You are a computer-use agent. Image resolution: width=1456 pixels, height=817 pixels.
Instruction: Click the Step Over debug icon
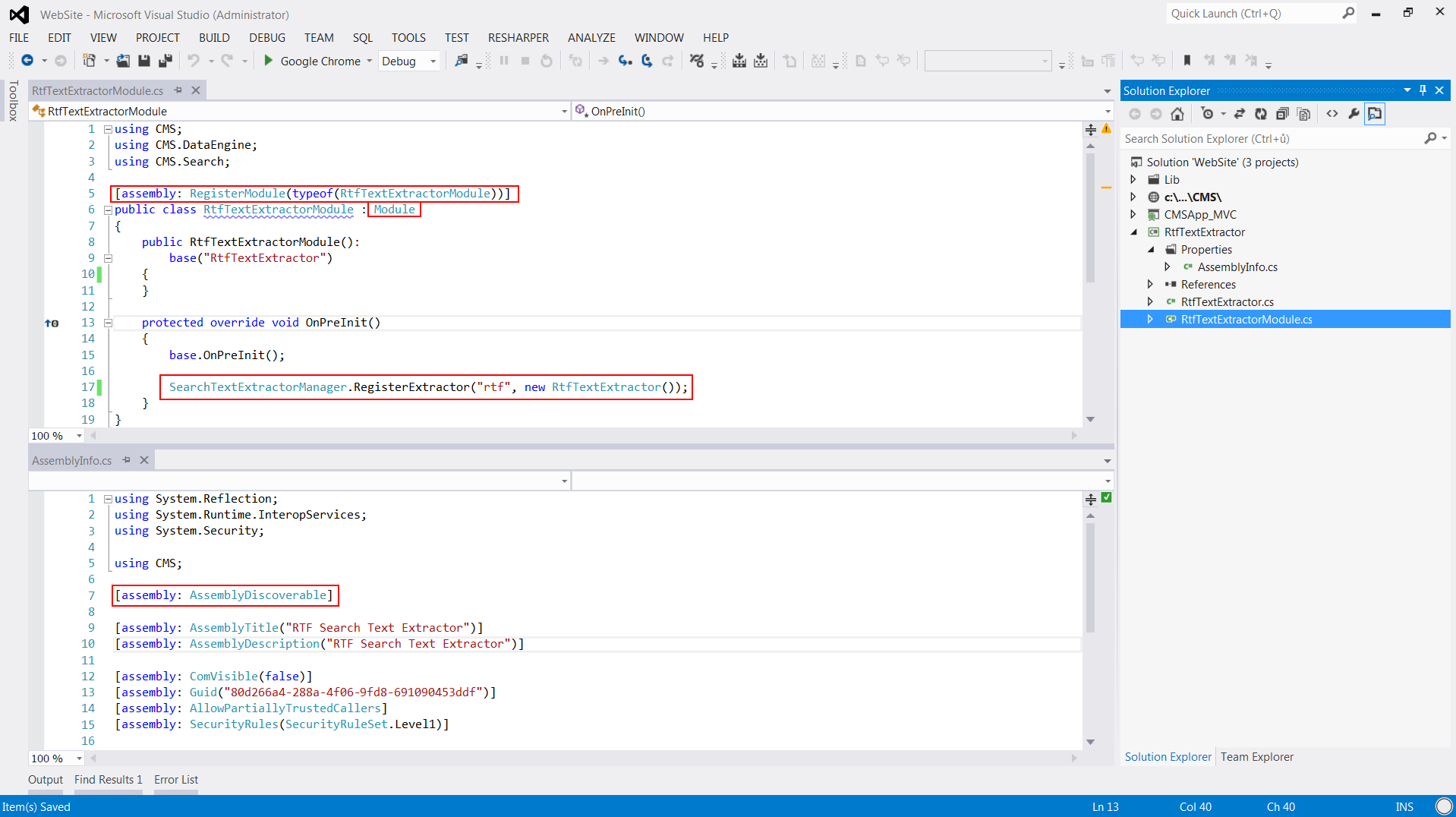[x=647, y=61]
